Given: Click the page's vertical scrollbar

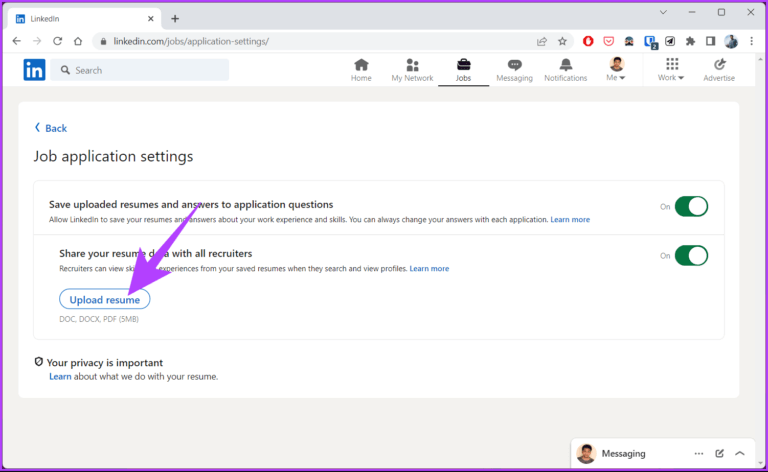Looking at the screenshot, I should coord(760,260).
